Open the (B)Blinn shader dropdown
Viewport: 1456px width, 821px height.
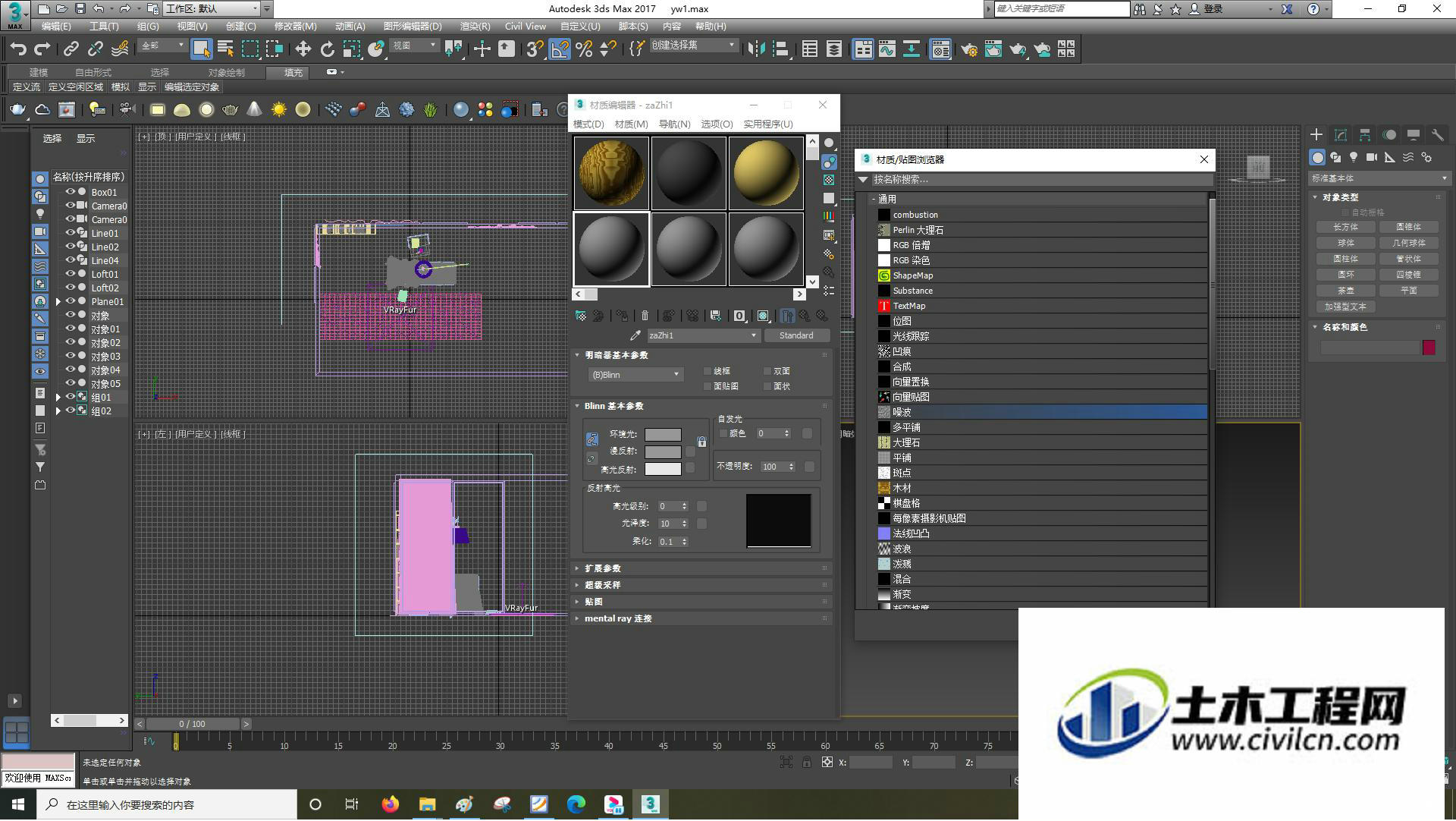635,375
